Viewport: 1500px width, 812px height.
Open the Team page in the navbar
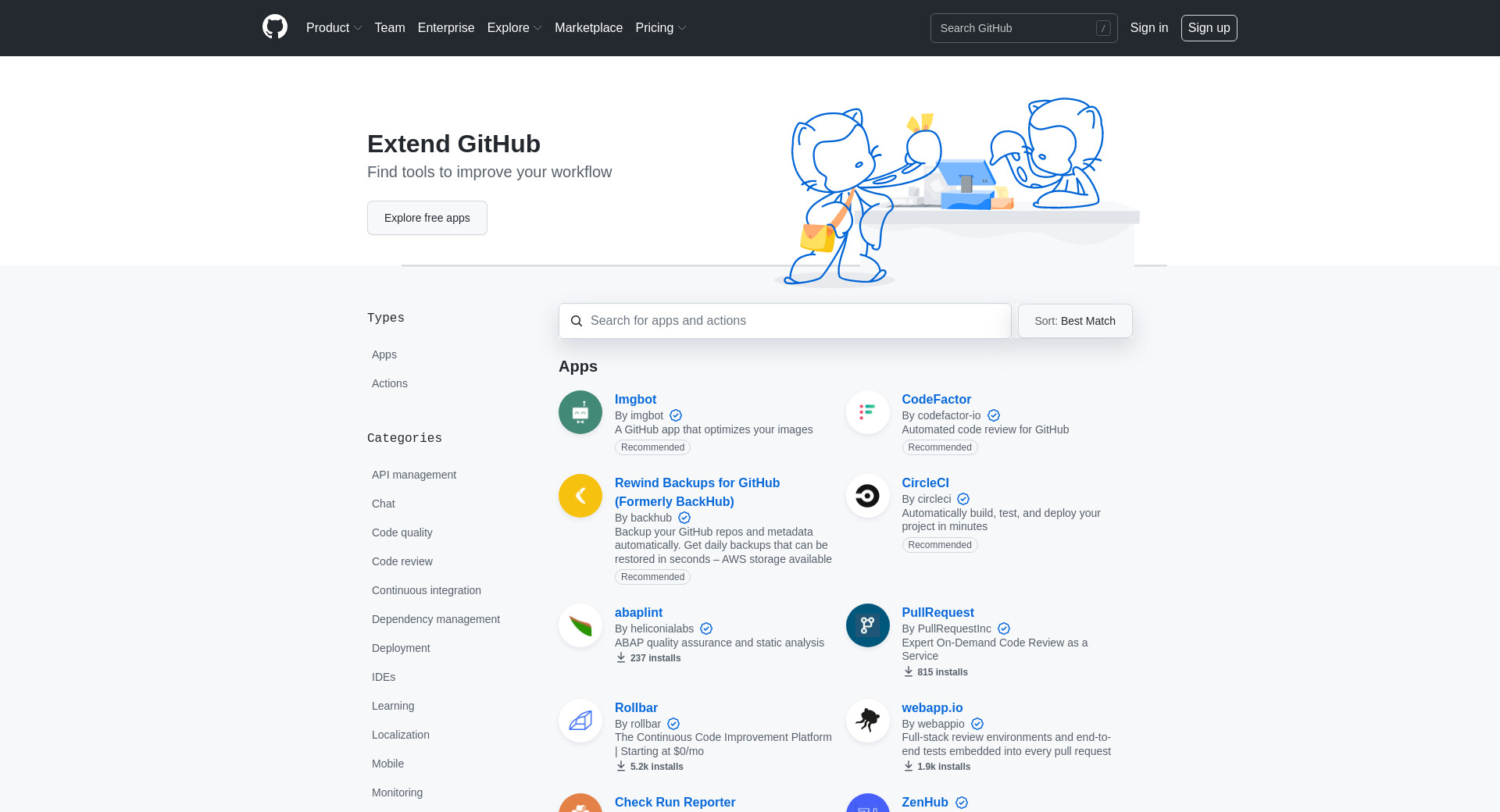(x=390, y=28)
